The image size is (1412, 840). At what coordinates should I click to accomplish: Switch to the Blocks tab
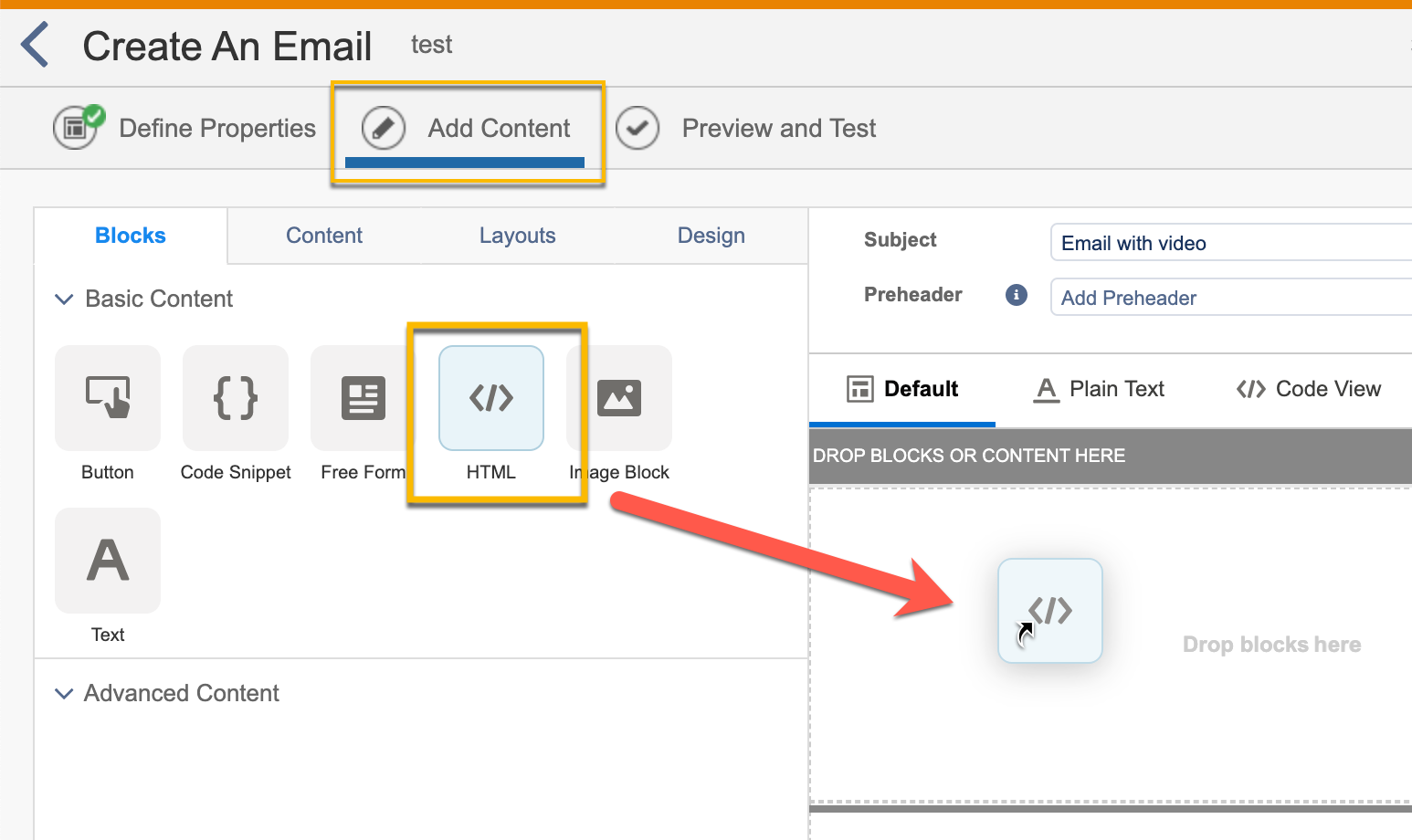(x=131, y=236)
